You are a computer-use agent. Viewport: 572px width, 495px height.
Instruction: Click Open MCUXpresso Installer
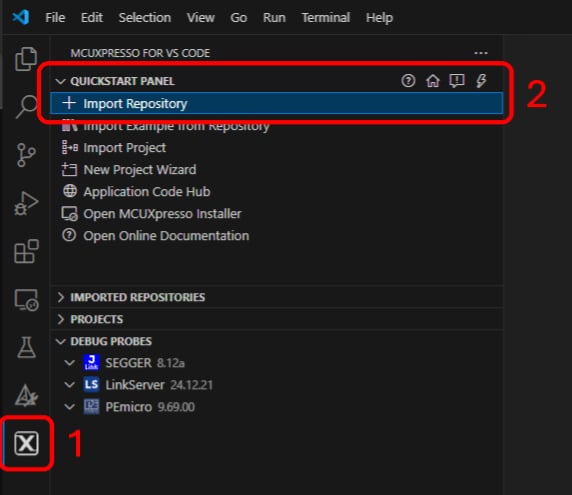(277, 214)
